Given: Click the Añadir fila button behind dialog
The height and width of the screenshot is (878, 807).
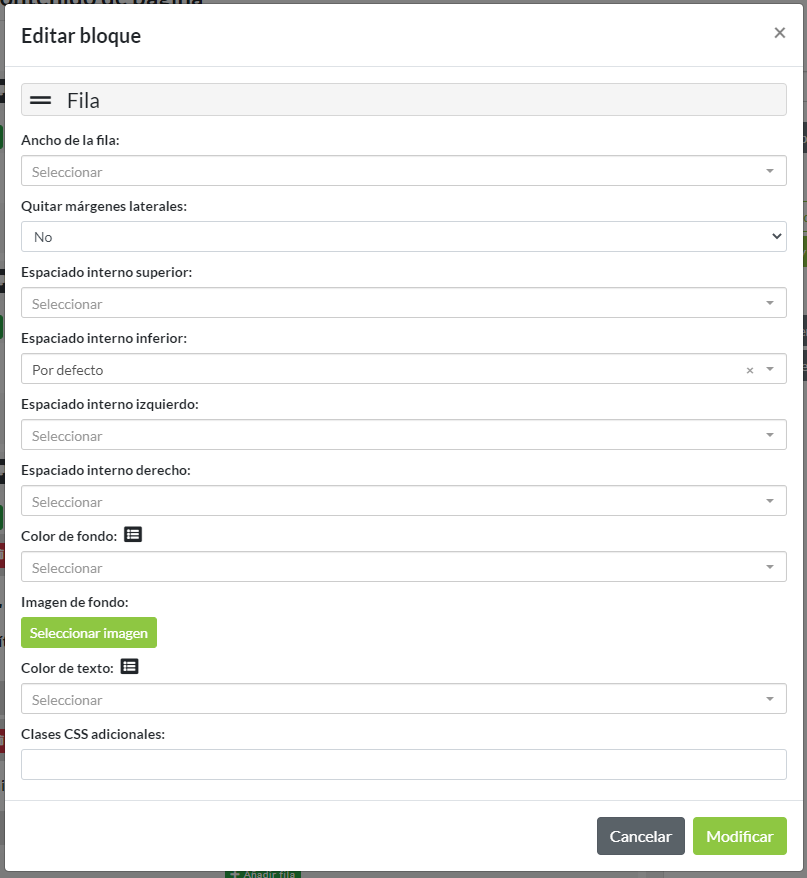Looking at the screenshot, I should pos(262,874).
